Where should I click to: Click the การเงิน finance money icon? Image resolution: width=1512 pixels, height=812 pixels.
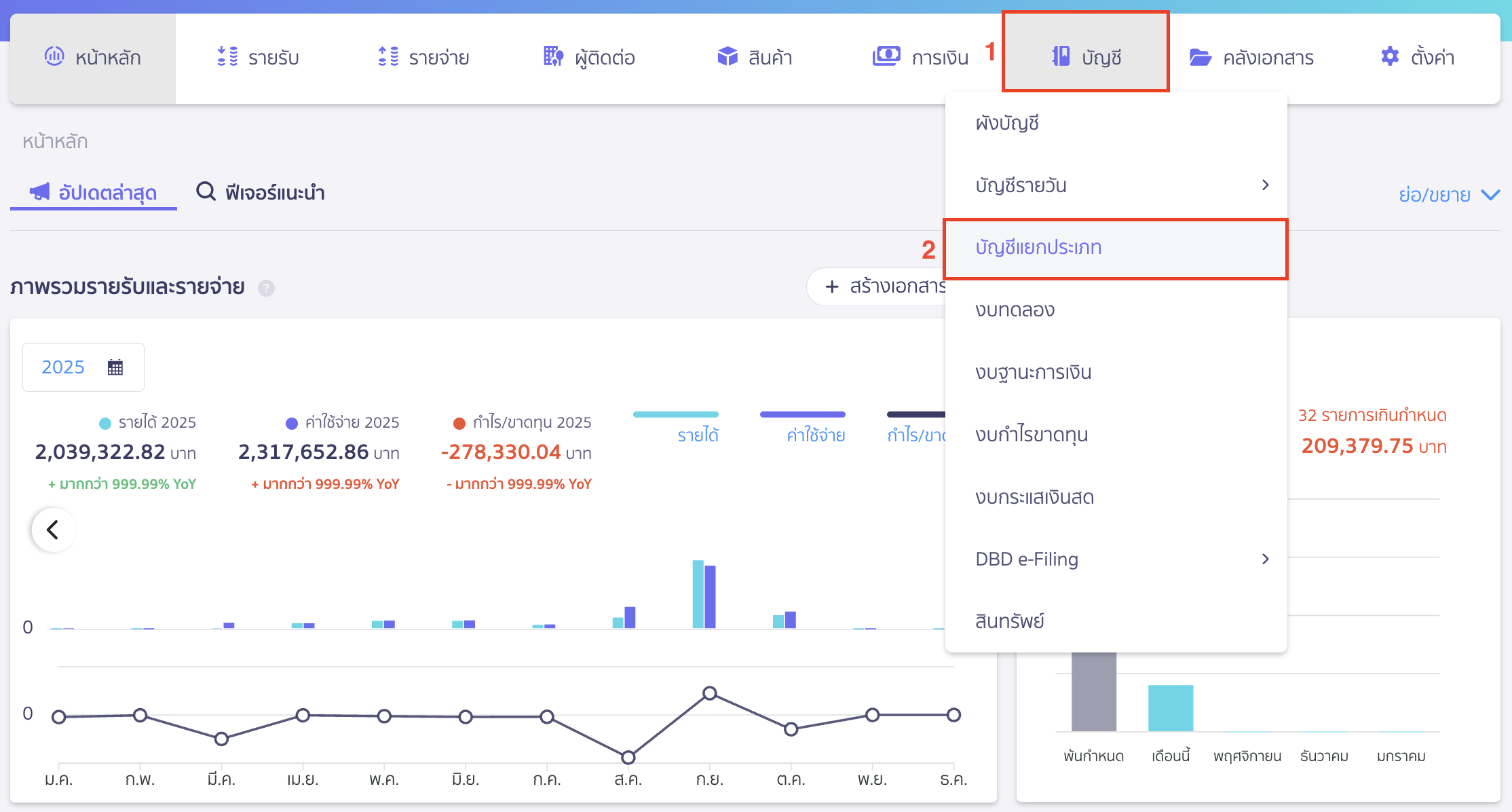(x=886, y=56)
